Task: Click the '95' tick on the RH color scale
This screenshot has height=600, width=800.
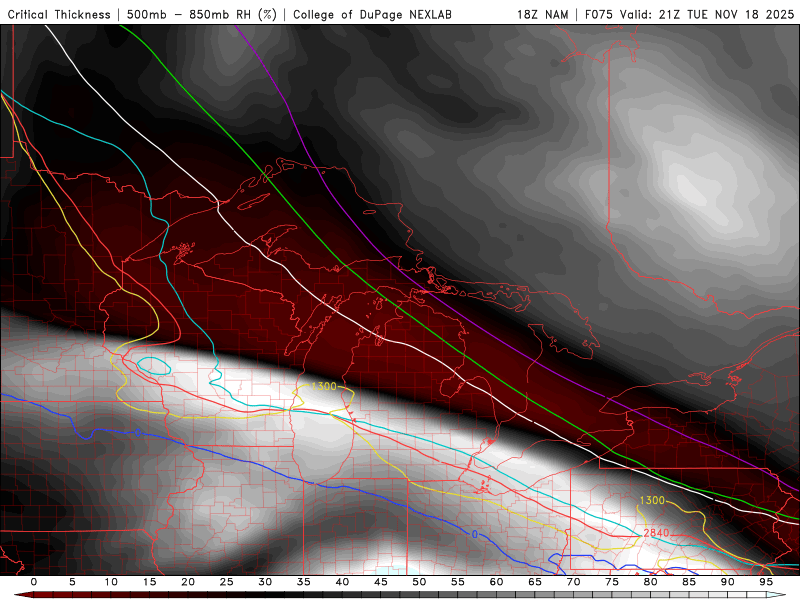Action: tap(766, 582)
